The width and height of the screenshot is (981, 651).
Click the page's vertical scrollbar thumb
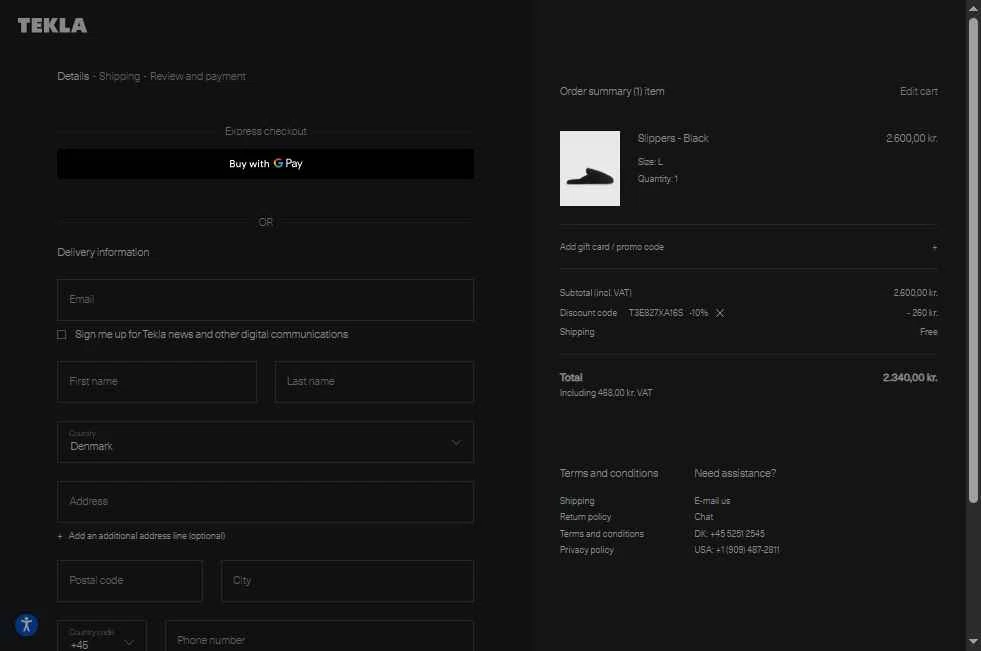973,260
